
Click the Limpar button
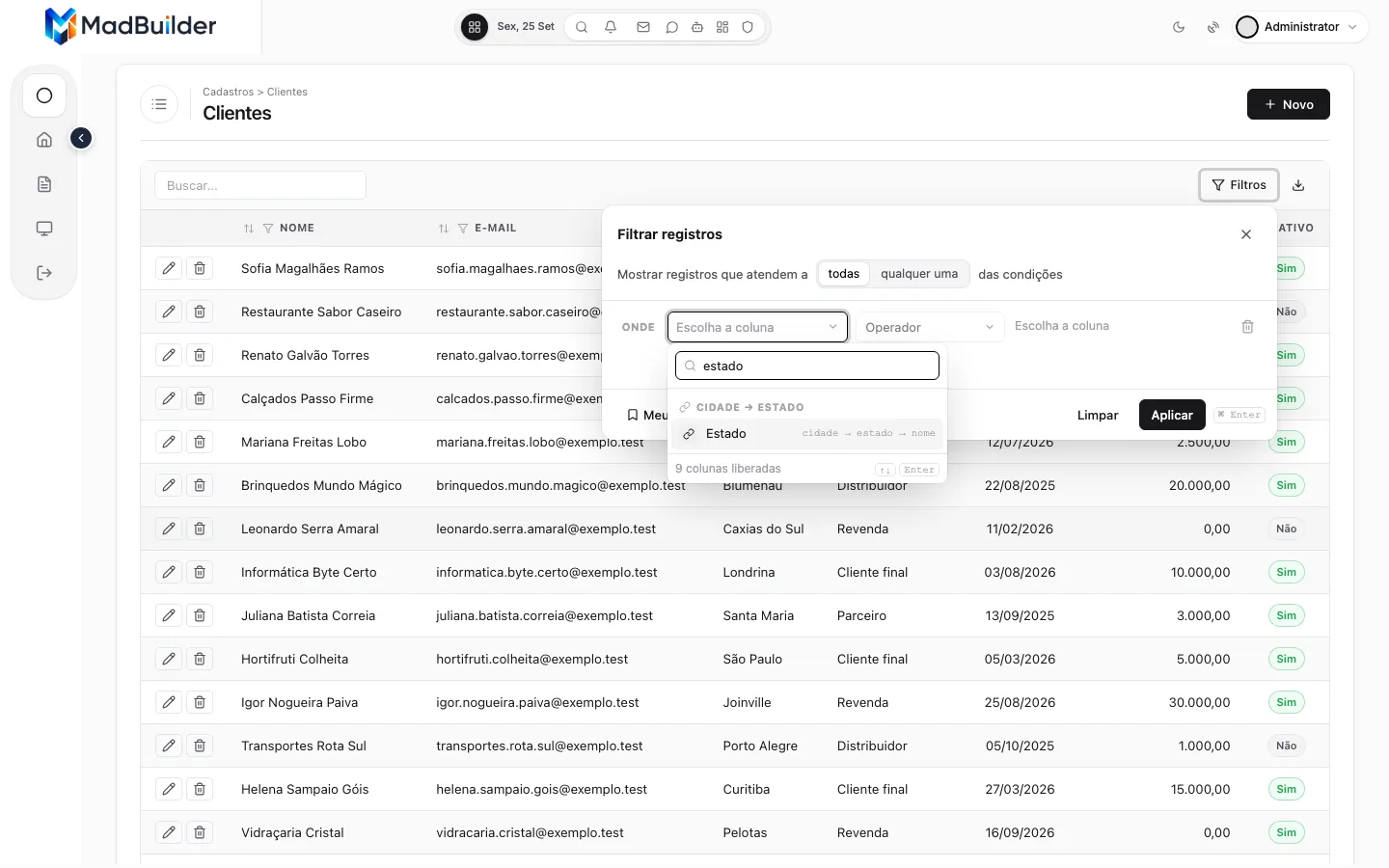1098,415
